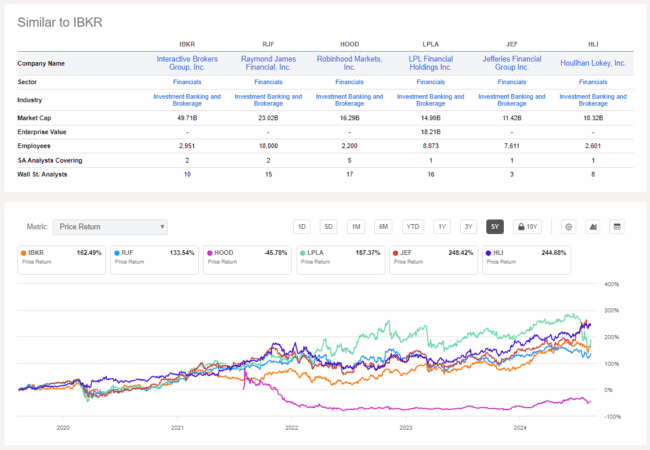The width and height of the screenshot is (650, 450).
Task: Choose the 3Y time range
Action: pyautogui.click(x=468, y=227)
